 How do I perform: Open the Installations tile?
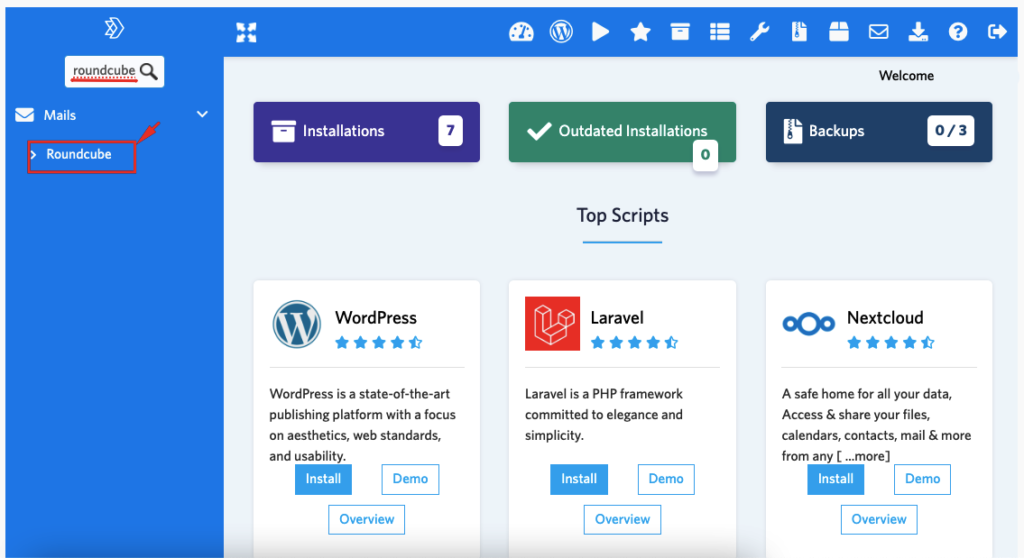pos(366,131)
